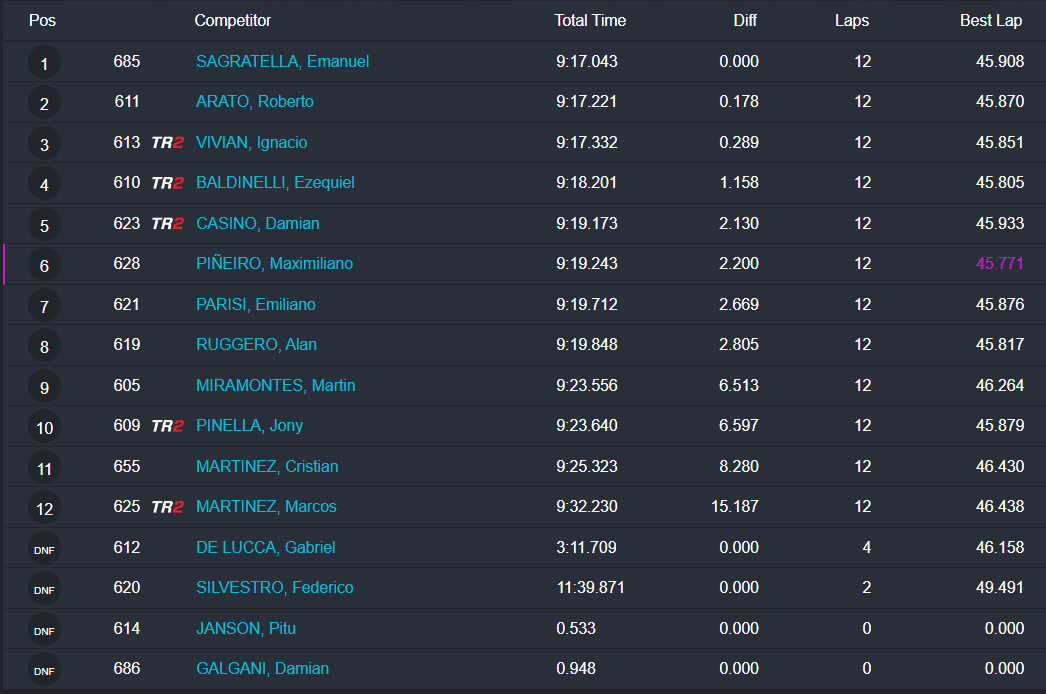
Task: Click the purple fastest lap 45.771
Action: [999, 264]
